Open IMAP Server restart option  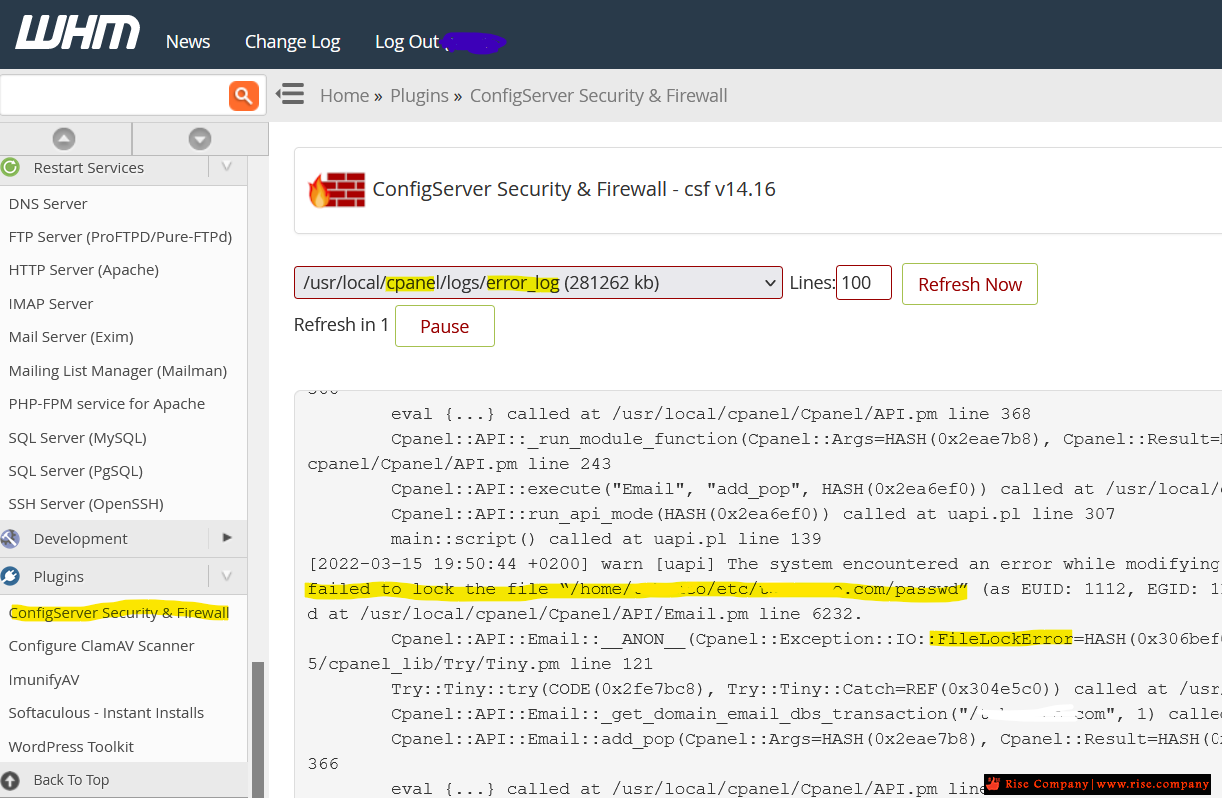click(51, 303)
